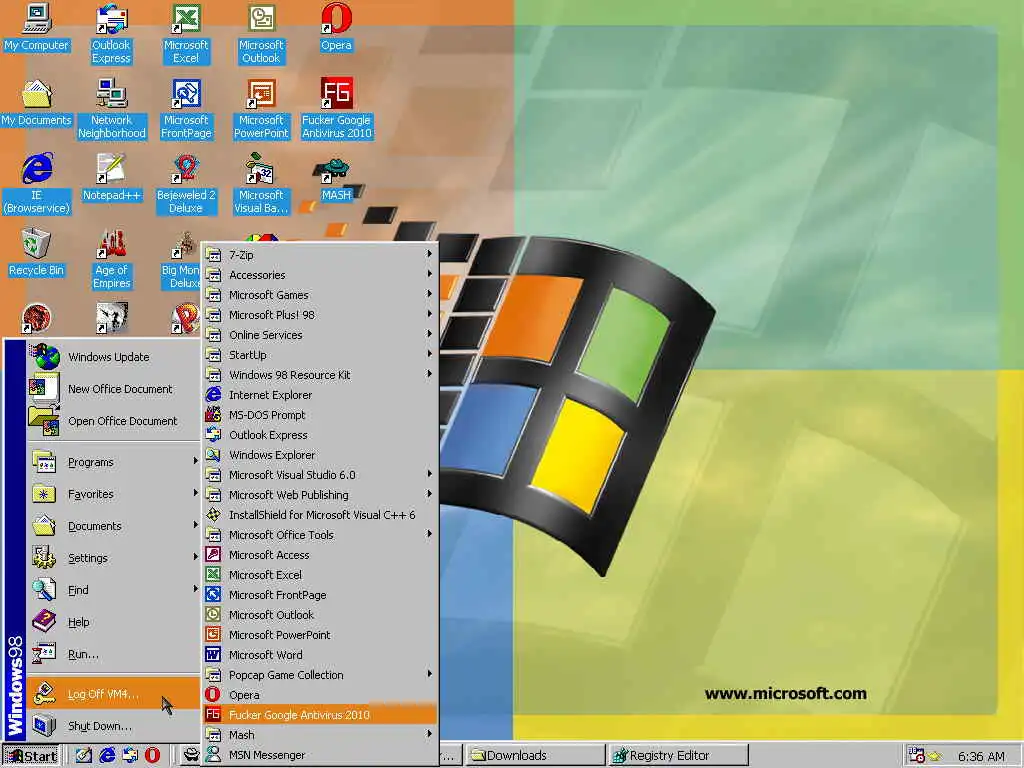Screen dimensions: 1024x768
Task: Click the Internet Explorer quick launch icon
Action: (107, 756)
